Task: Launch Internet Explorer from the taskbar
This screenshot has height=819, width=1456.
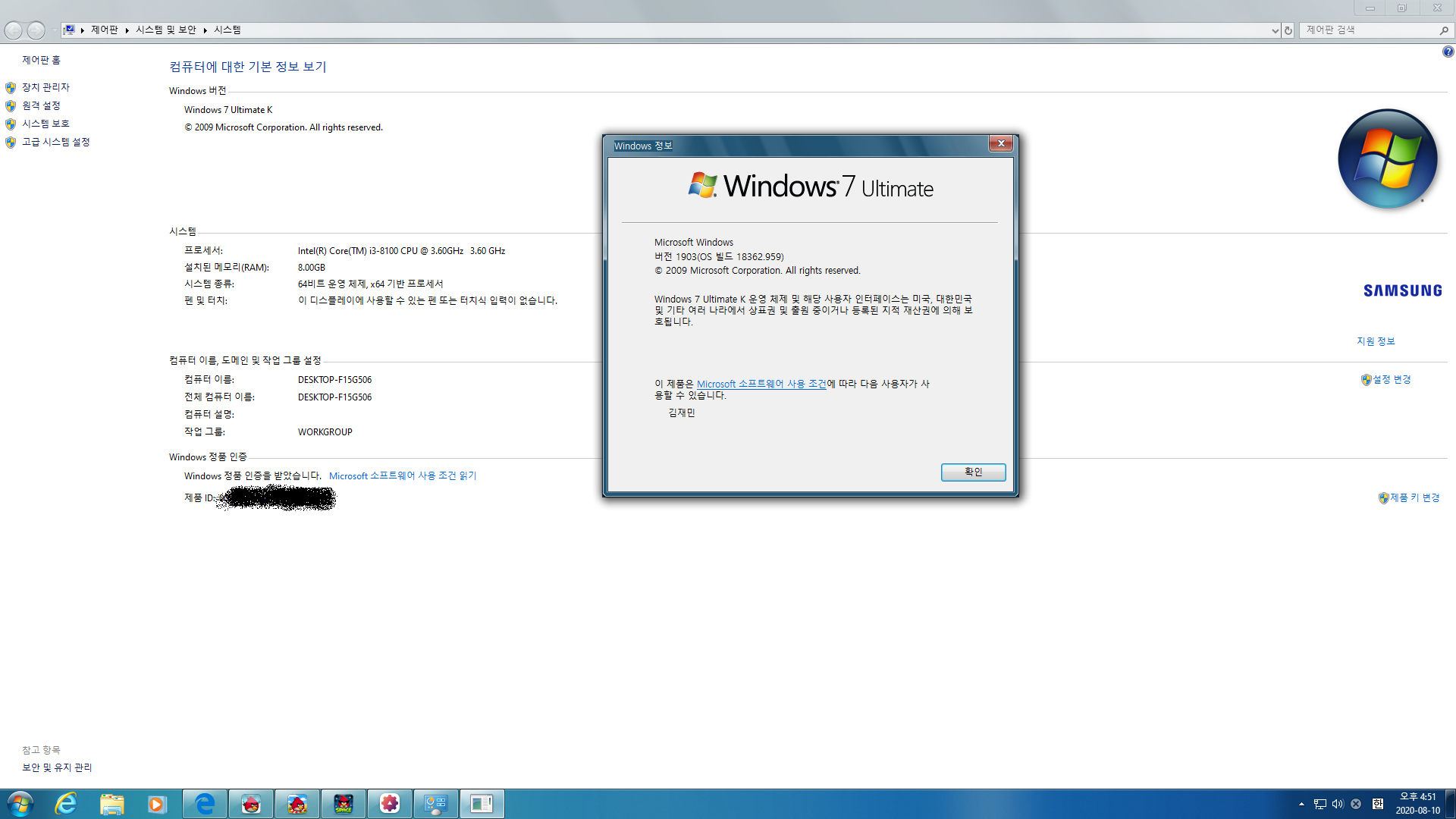Action: (67, 804)
